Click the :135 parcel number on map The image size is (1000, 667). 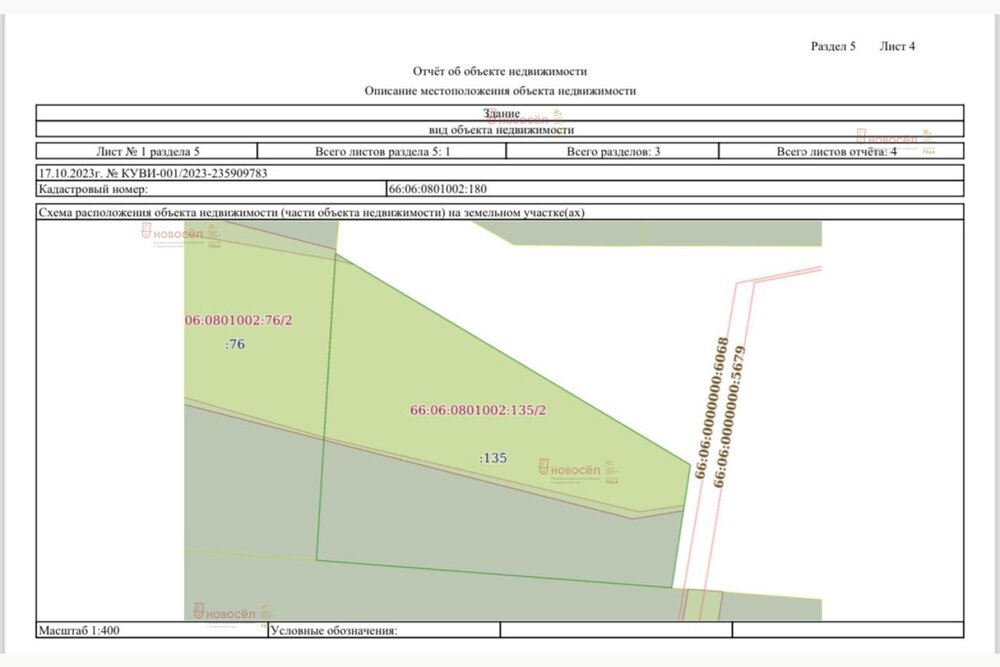tap(493, 458)
